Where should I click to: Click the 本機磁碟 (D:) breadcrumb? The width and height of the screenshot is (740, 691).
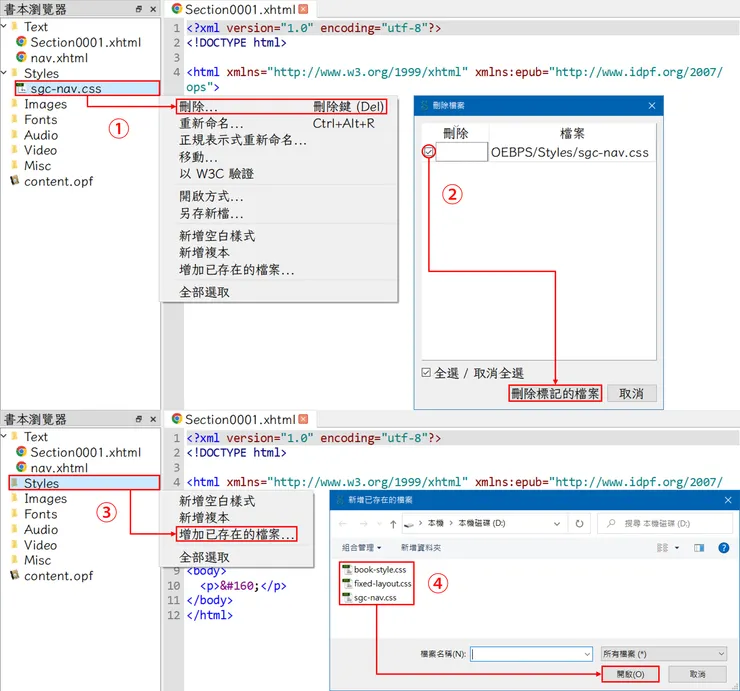(482, 523)
